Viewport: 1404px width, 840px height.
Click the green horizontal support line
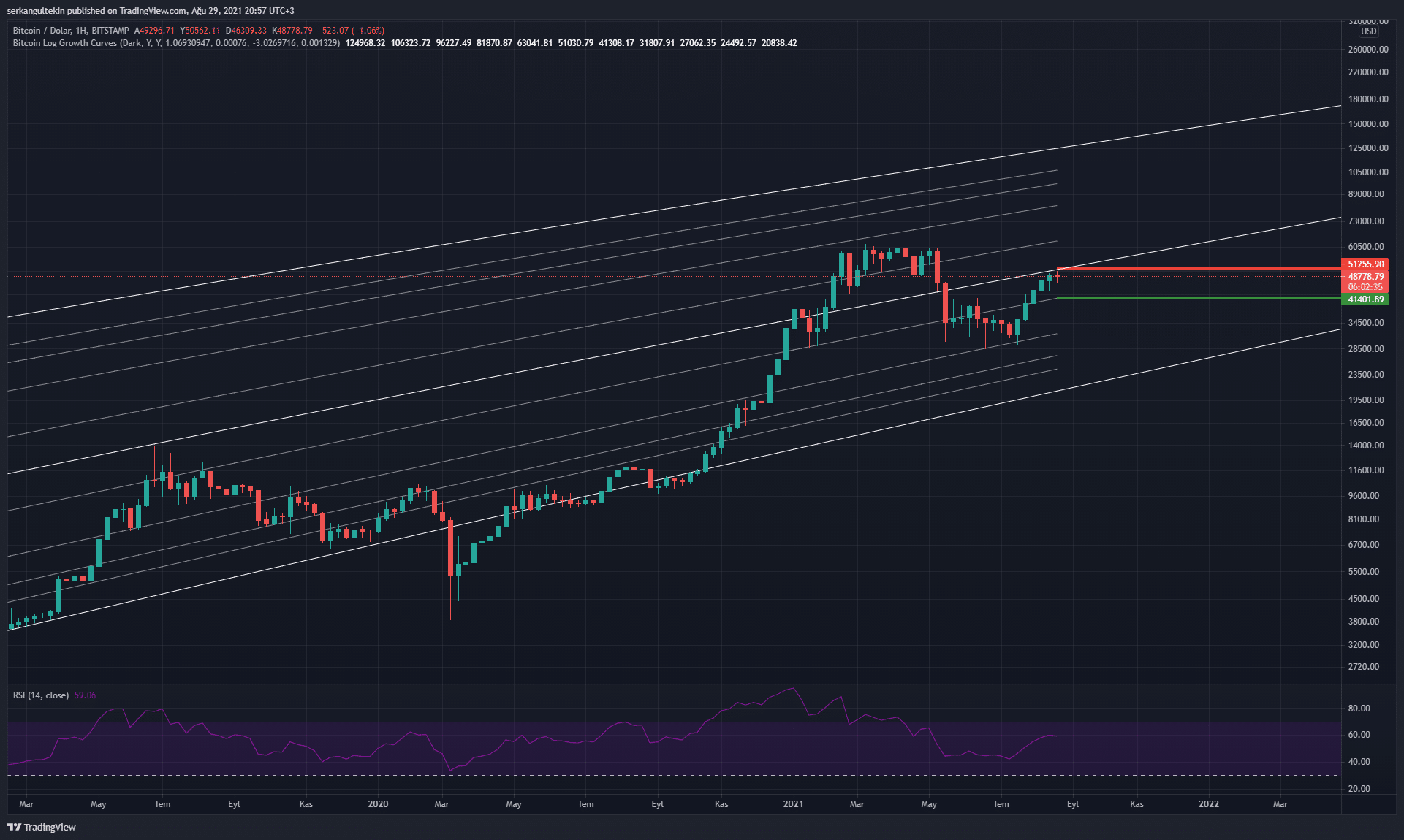click(1199, 298)
